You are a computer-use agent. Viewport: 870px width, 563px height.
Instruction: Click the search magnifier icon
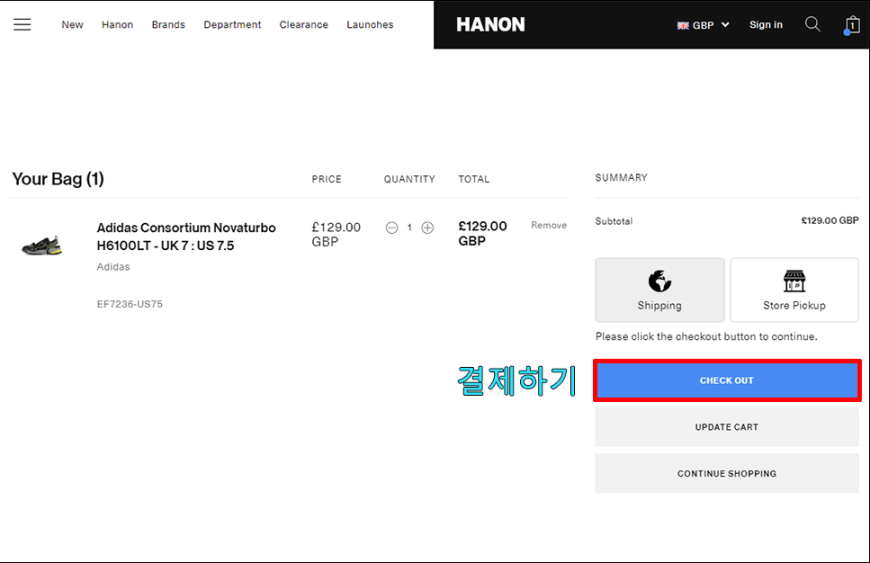[x=812, y=24]
